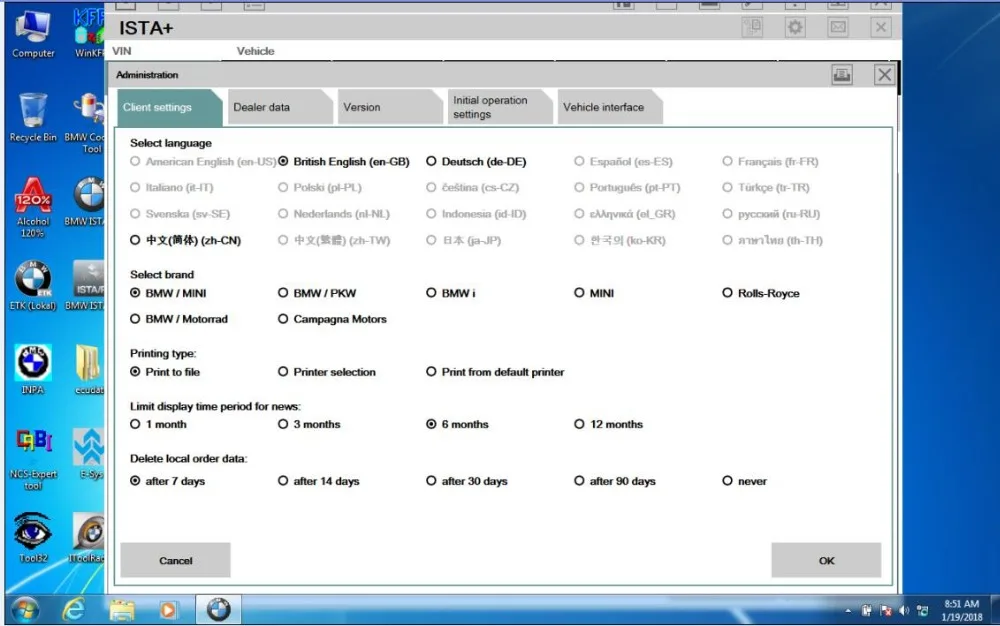
Task: Open Windows Explorer from taskbar
Action: [x=121, y=610]
